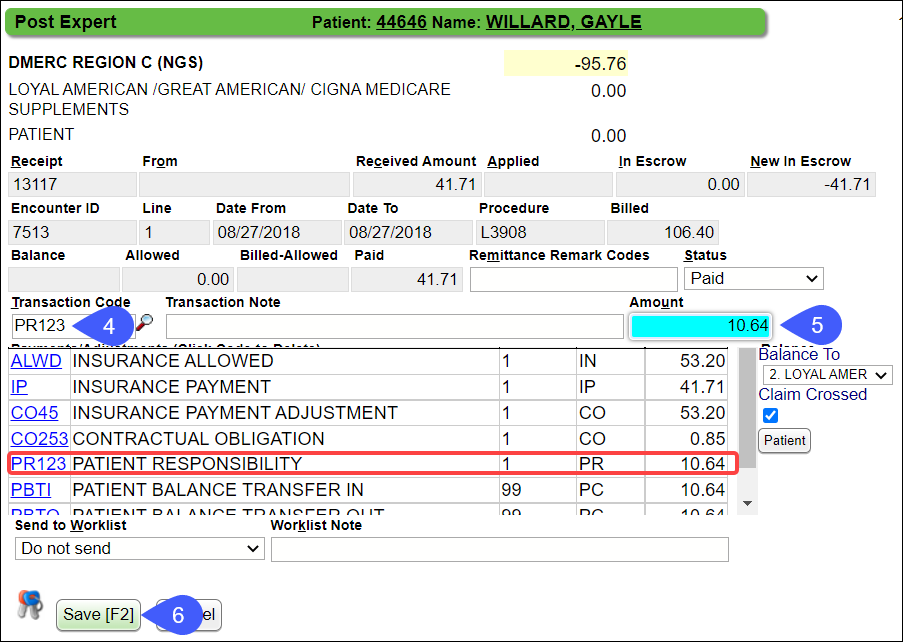Enable the Claim Crossed checkbox

[x=770, y=415]
